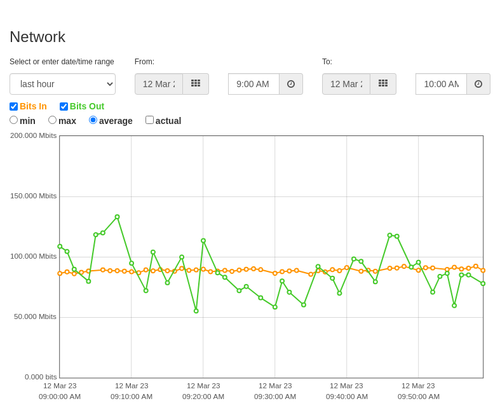
Task: Open the From time clock picker icon
Action: click(291, 84)
